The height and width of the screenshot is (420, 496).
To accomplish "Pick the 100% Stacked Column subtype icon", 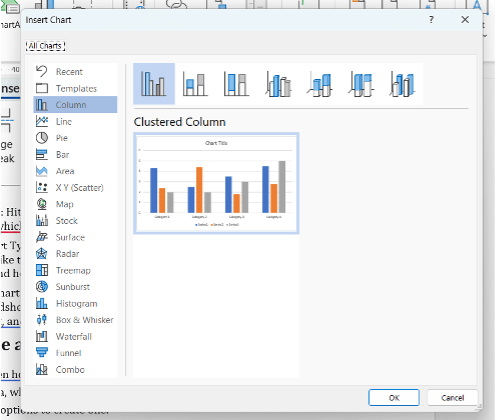I will click(x=237, y=84).
